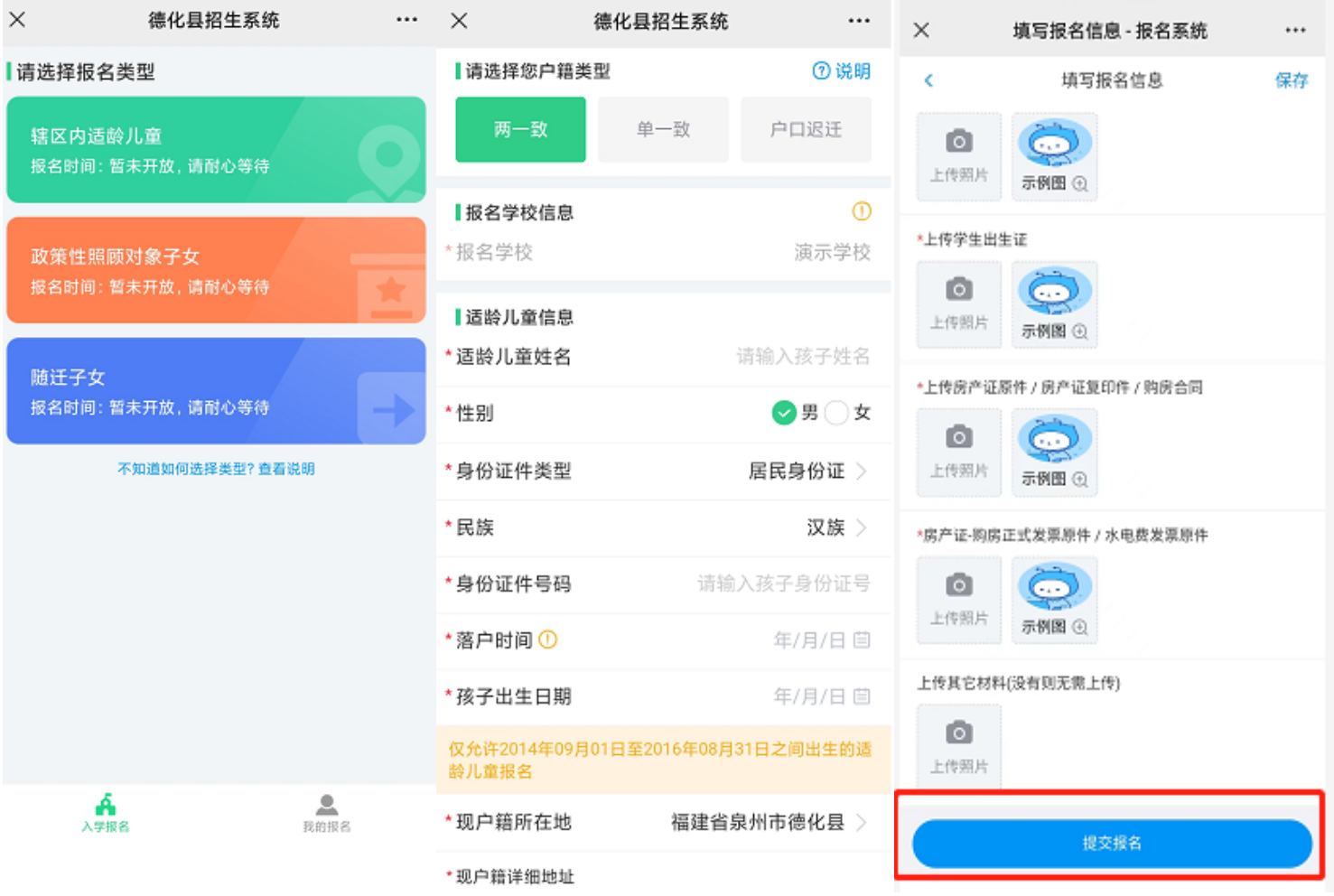Screen dimensions: 1334x896
Task: Open the 不知道如何选择类型 link
Action: click(216, 469)
